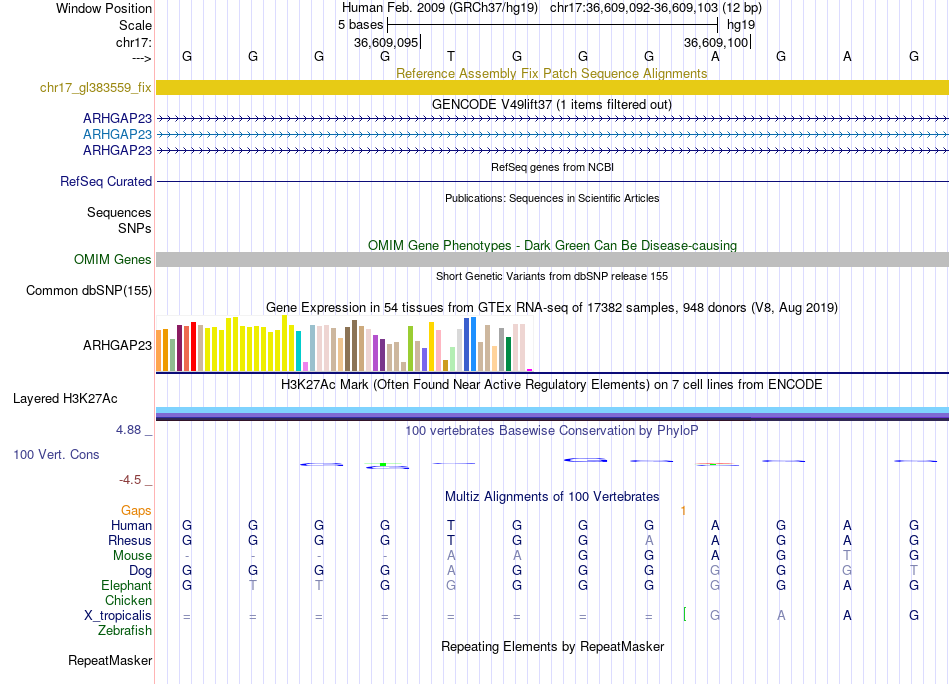Click the 4.88 PhyloP upper scale value
The height and width of the screenshot is (684, 950).
point(128,430)
